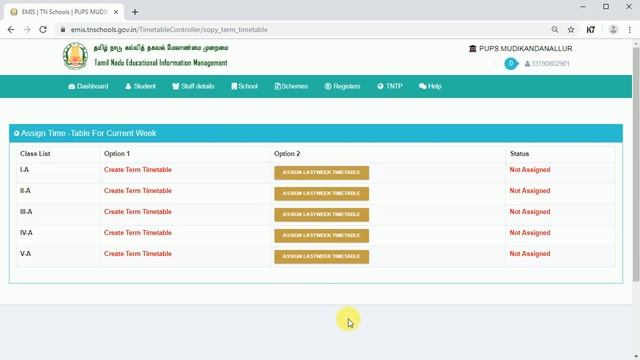Open the blue notification badge
Image resolution: width=640 pixels, height=360 pixels.
point(511,64)
